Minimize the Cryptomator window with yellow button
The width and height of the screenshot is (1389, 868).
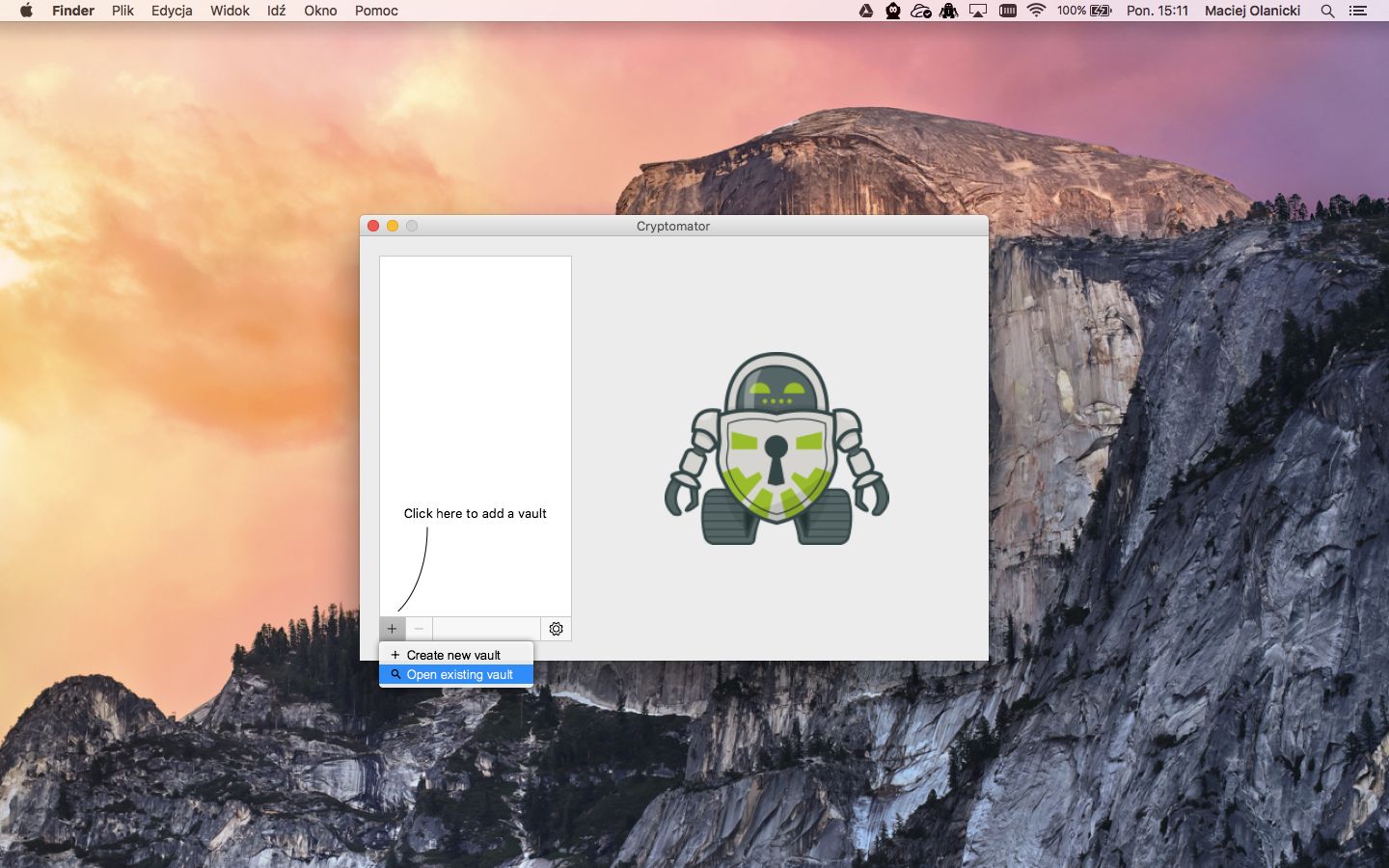tap(393, 226)
